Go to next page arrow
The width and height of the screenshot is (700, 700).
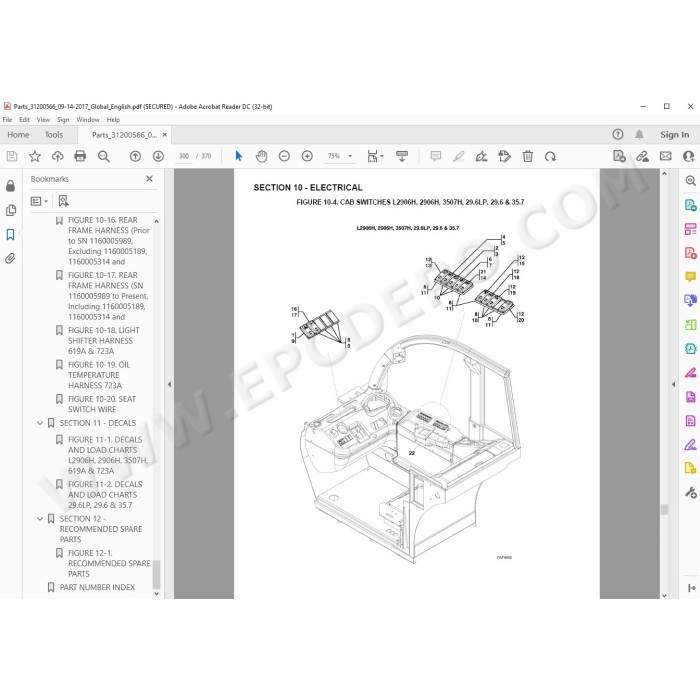[158, 156]
